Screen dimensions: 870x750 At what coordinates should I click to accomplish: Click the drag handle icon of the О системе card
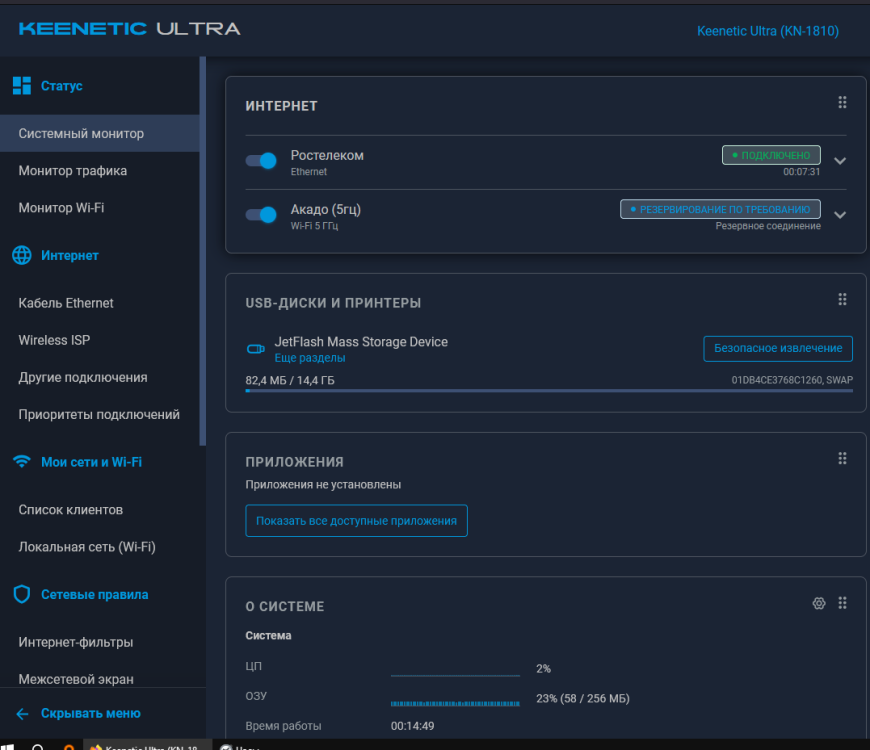pyautogui.click(x=842, y=603)
